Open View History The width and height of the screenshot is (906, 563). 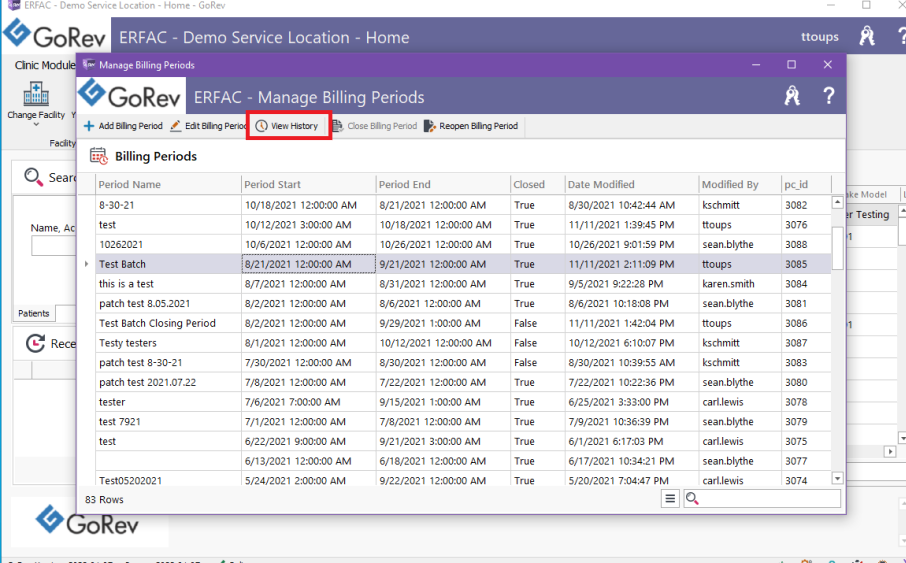click(287, 126)
